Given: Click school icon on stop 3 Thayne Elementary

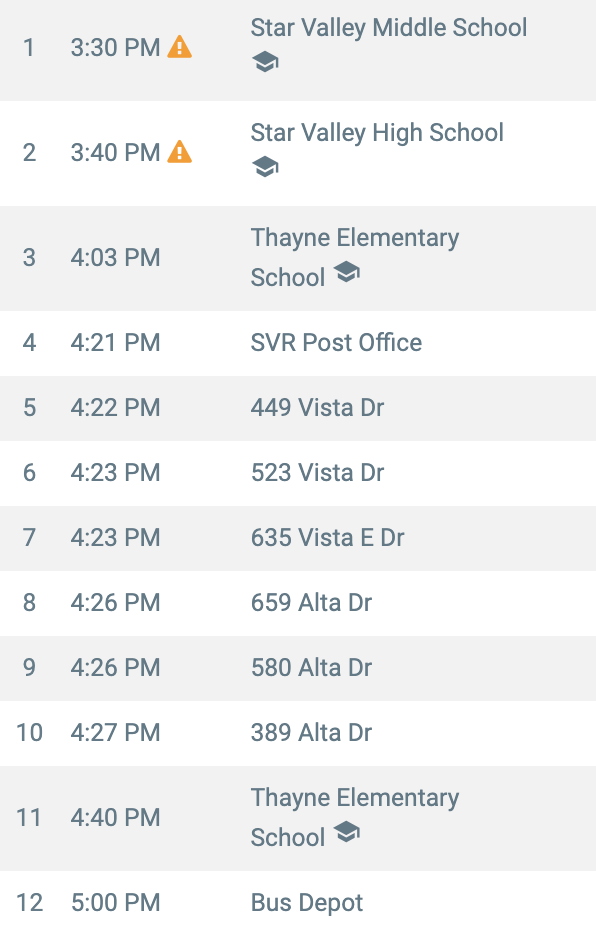Looking at the screenshot, I should pyautogui.click(x=347, y=272).
